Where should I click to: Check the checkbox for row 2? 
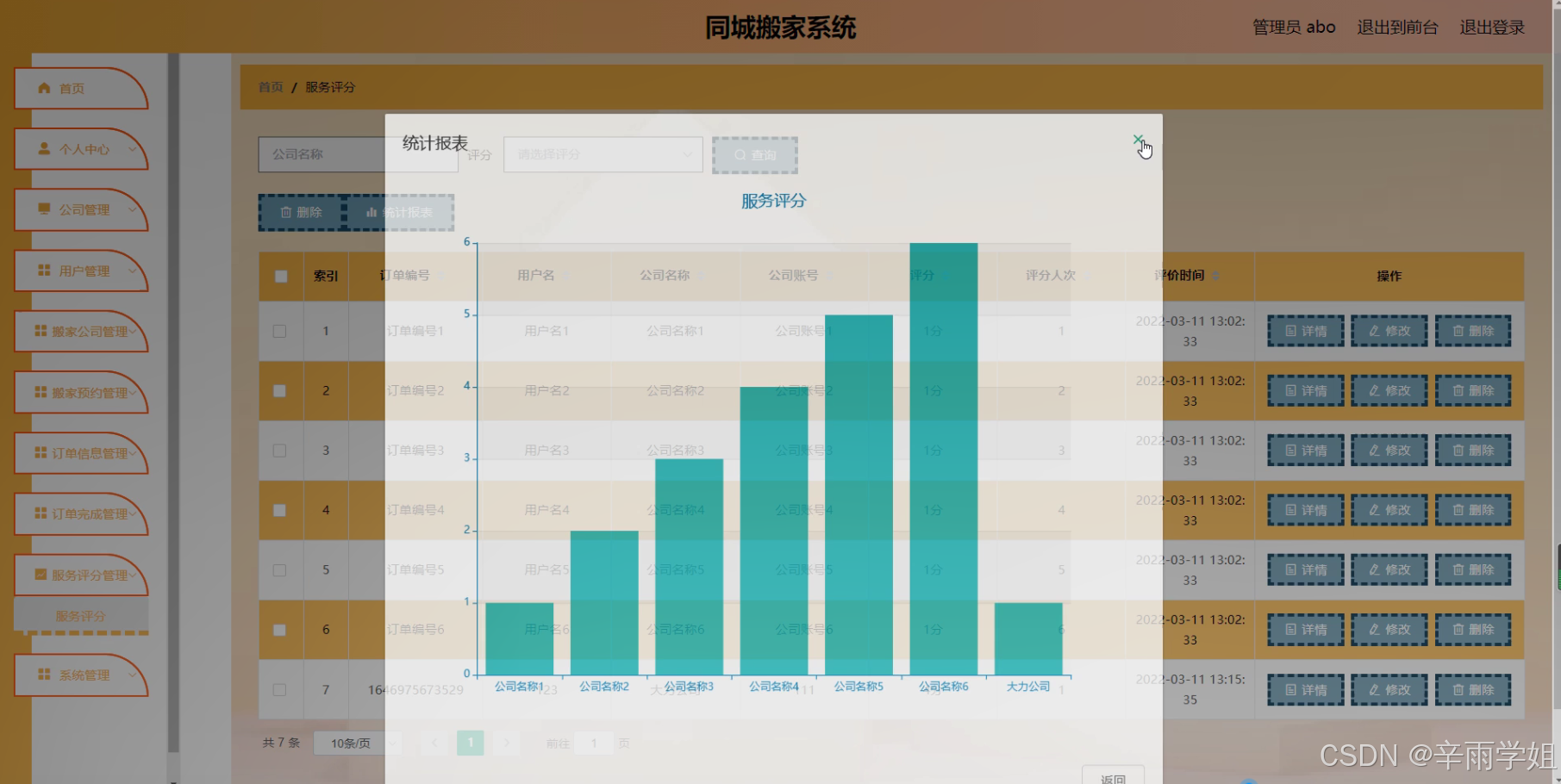point(280,390)
